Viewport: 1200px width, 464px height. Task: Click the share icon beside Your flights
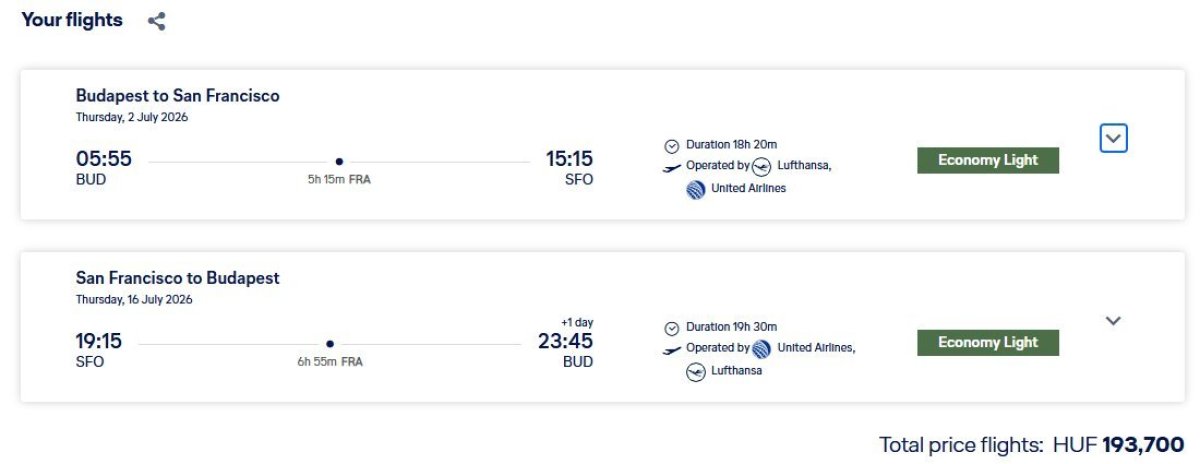tap(156, 21)
